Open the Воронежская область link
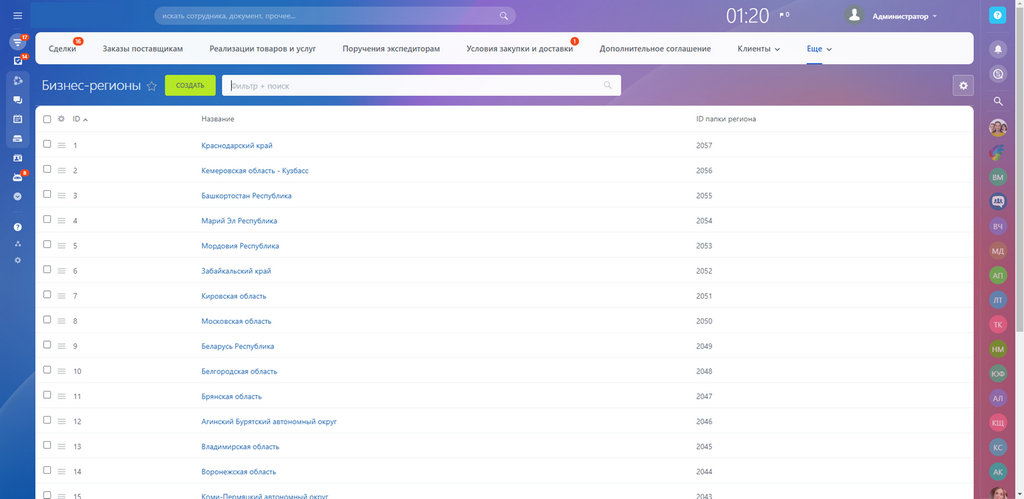 point(239,472)
